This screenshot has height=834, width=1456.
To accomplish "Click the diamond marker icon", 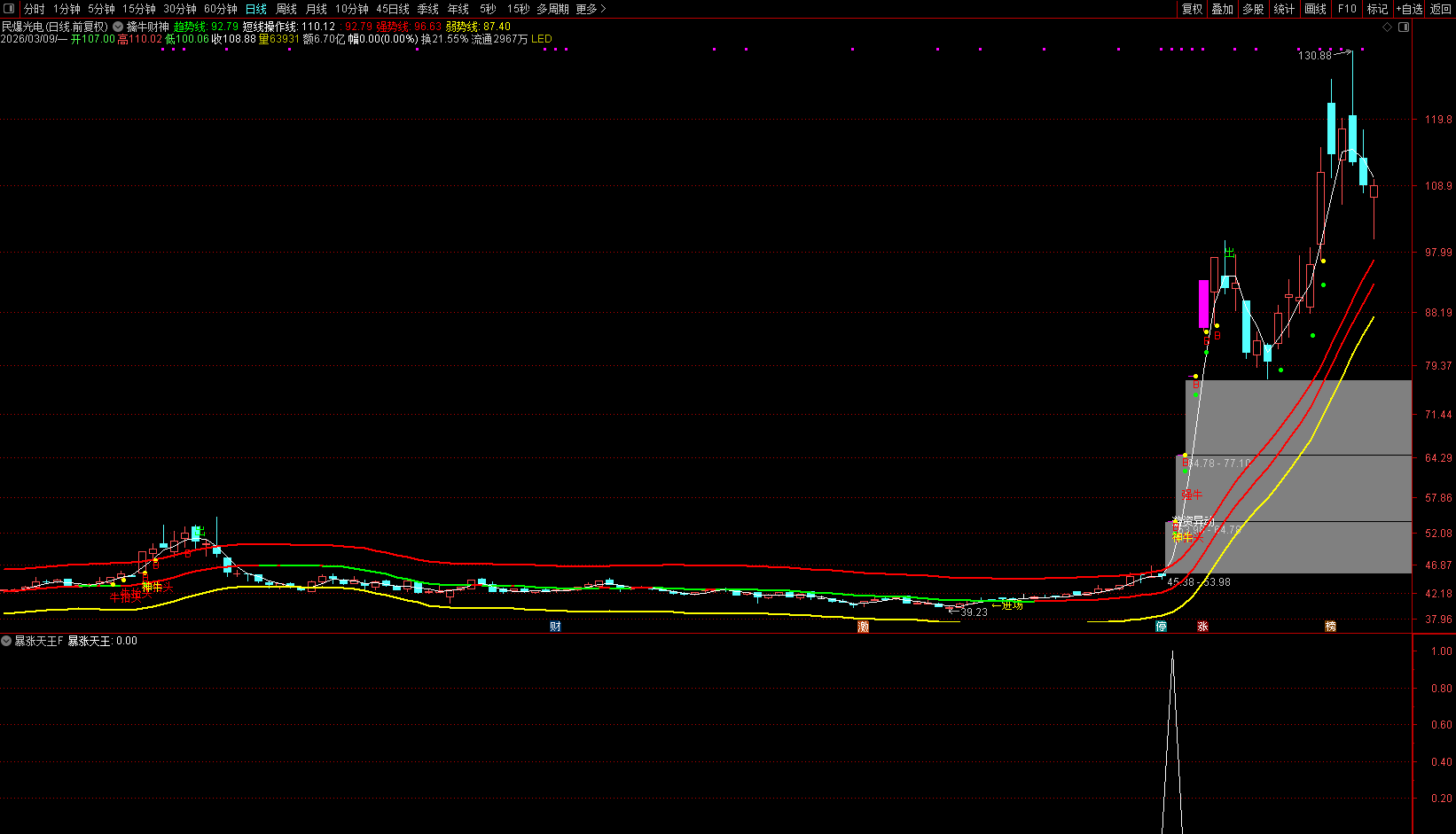I will [x=1388, y=27].
